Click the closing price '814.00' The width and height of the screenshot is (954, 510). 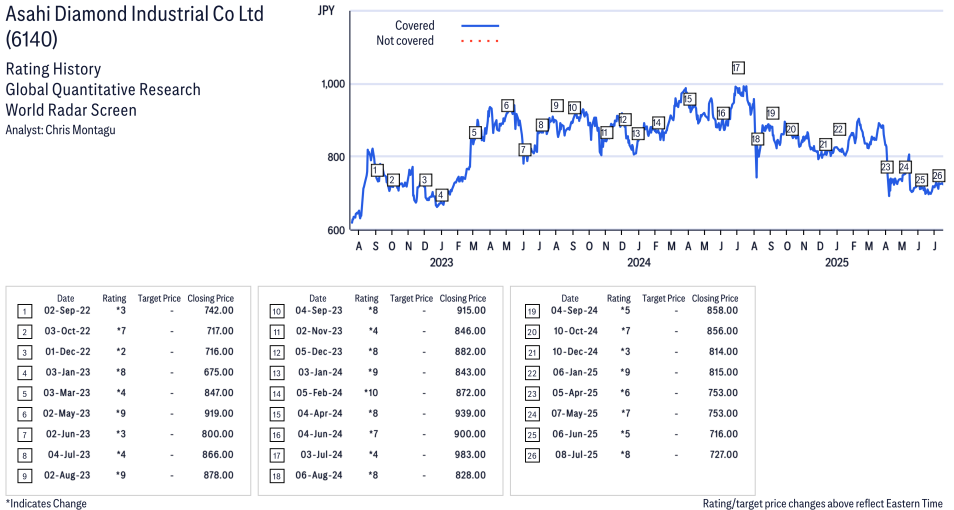click(723, 352)
